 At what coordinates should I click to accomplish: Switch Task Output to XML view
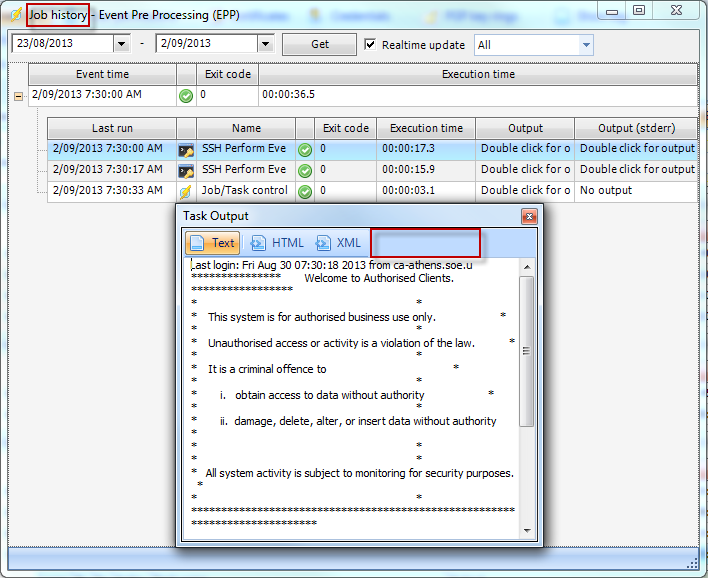click(338, 243)
